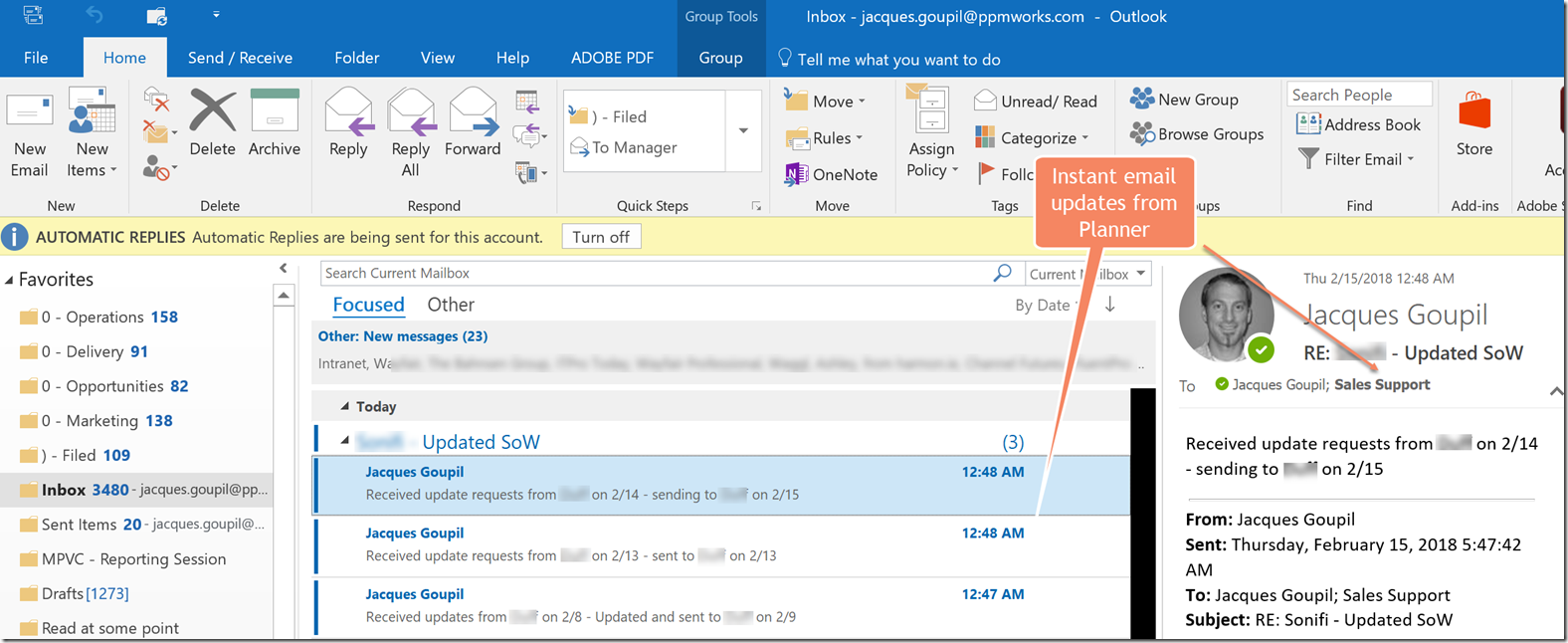Expand the Quick Steps gallery
The image size is (1568, 643).
(743, 130)
